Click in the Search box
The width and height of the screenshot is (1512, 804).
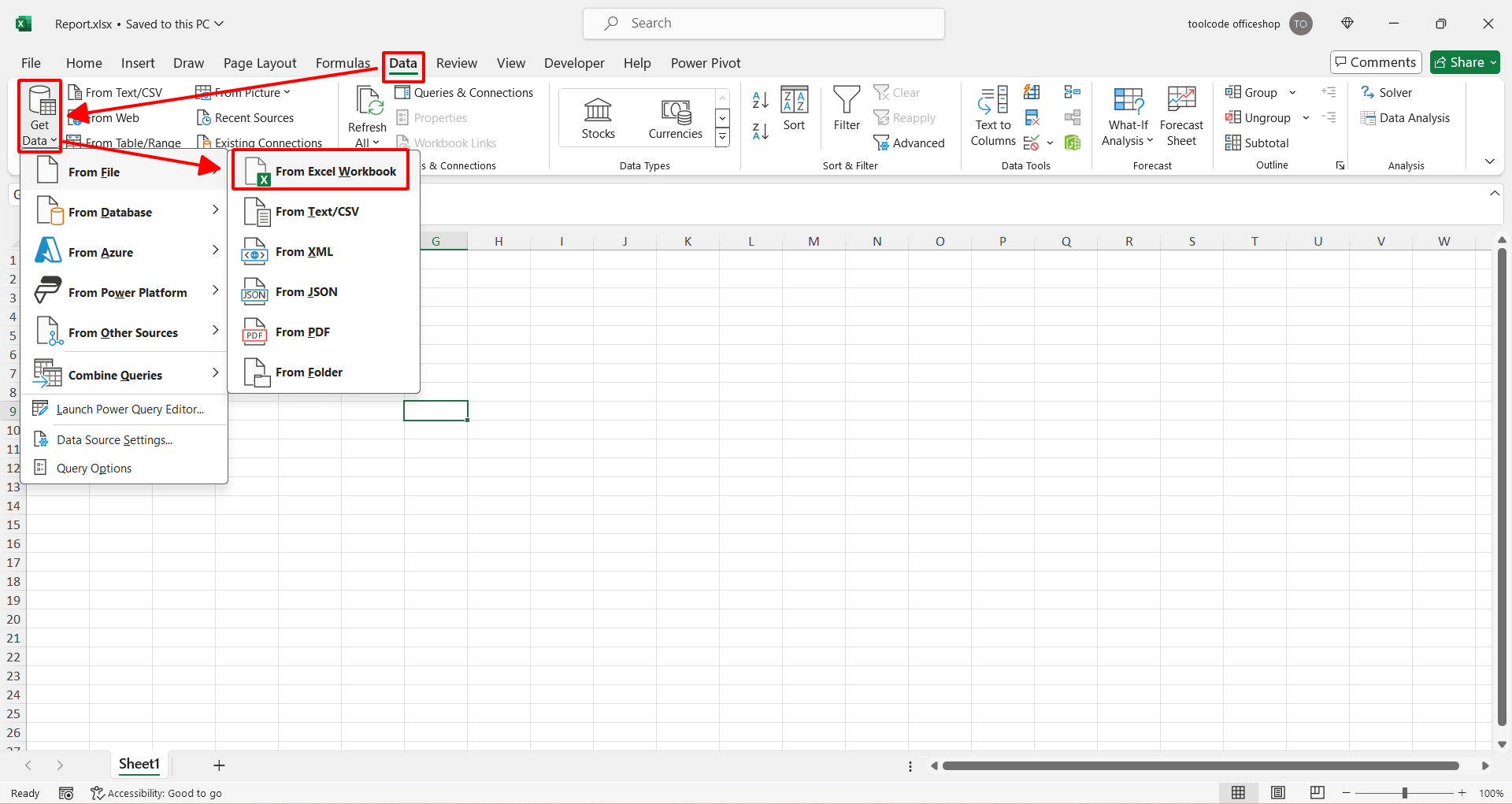764,24
